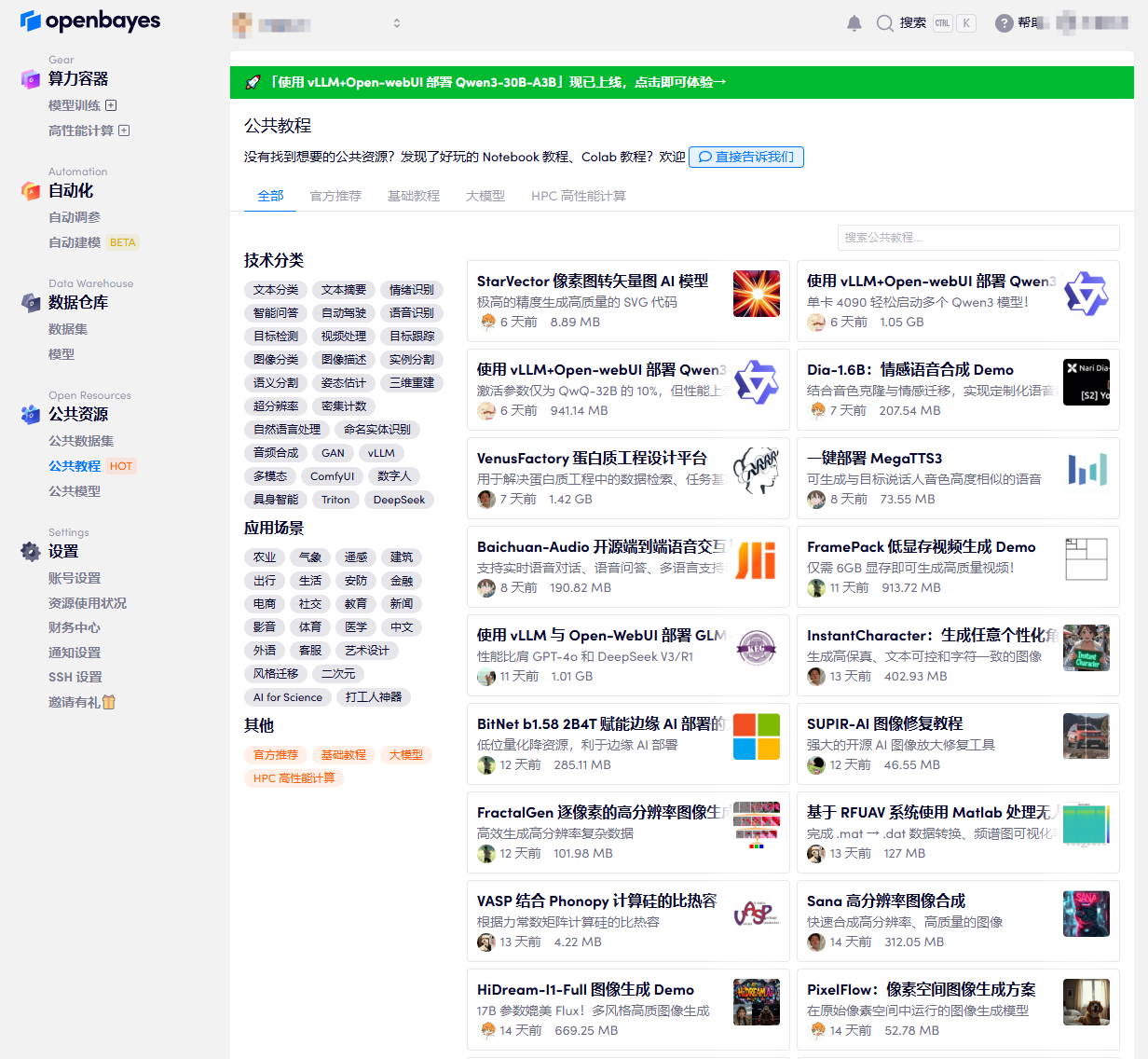This screenshot has height=1059, width=1148.
Task: Open the HiDream-I1-Full 图像生成 Demo title
Action: pyautogui.click(x=585, y=989)
